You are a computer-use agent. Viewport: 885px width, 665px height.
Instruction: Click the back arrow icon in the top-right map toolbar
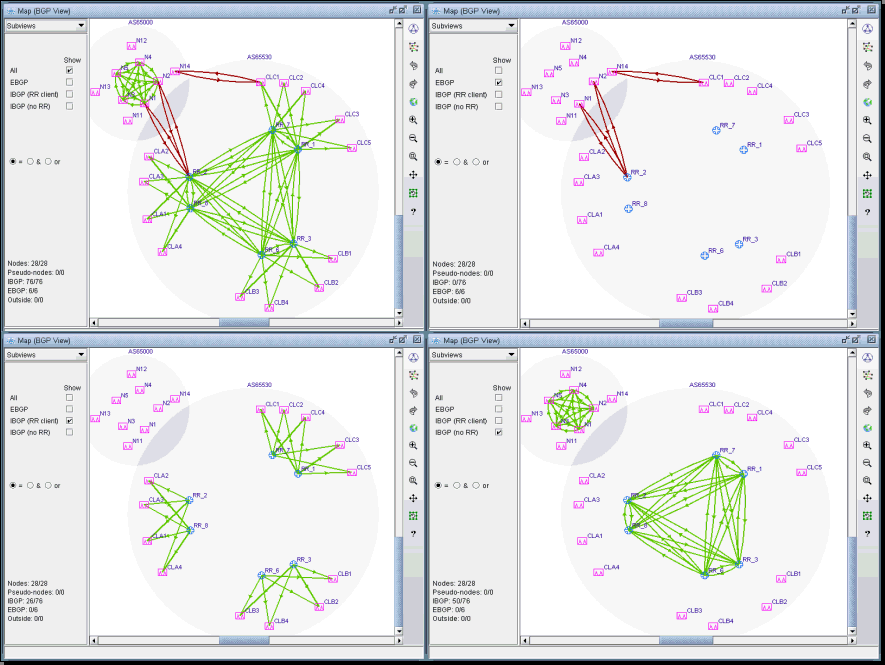pyautogui.click(x=869, y=65)
